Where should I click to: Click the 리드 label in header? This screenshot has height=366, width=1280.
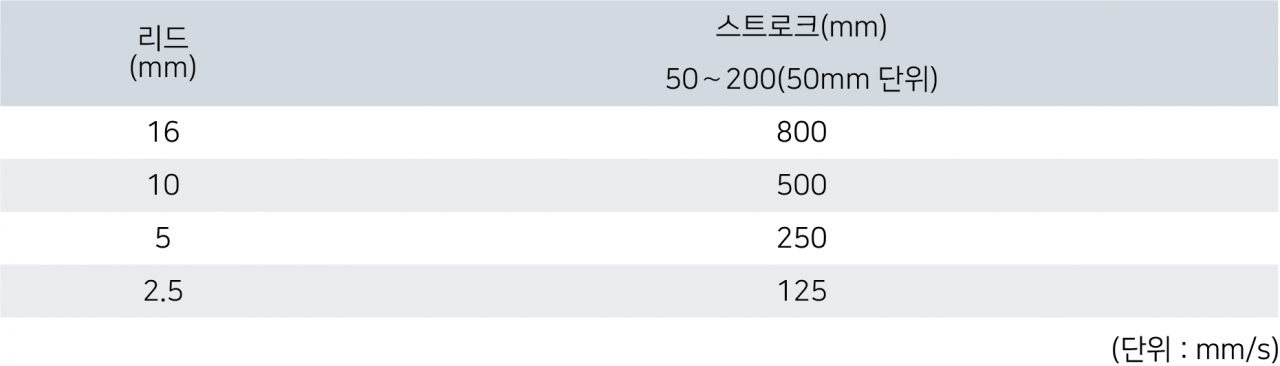coord(162,40)
